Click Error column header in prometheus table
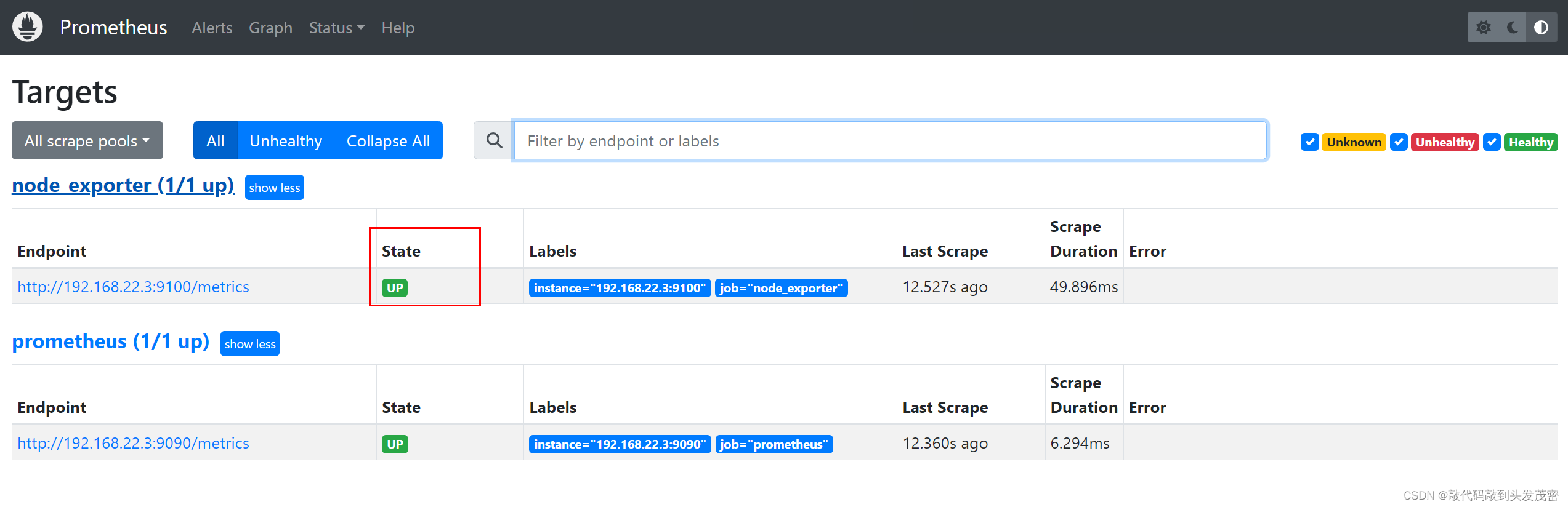This screenshot has width=1568, height=507. click(x=1147, y=407)
